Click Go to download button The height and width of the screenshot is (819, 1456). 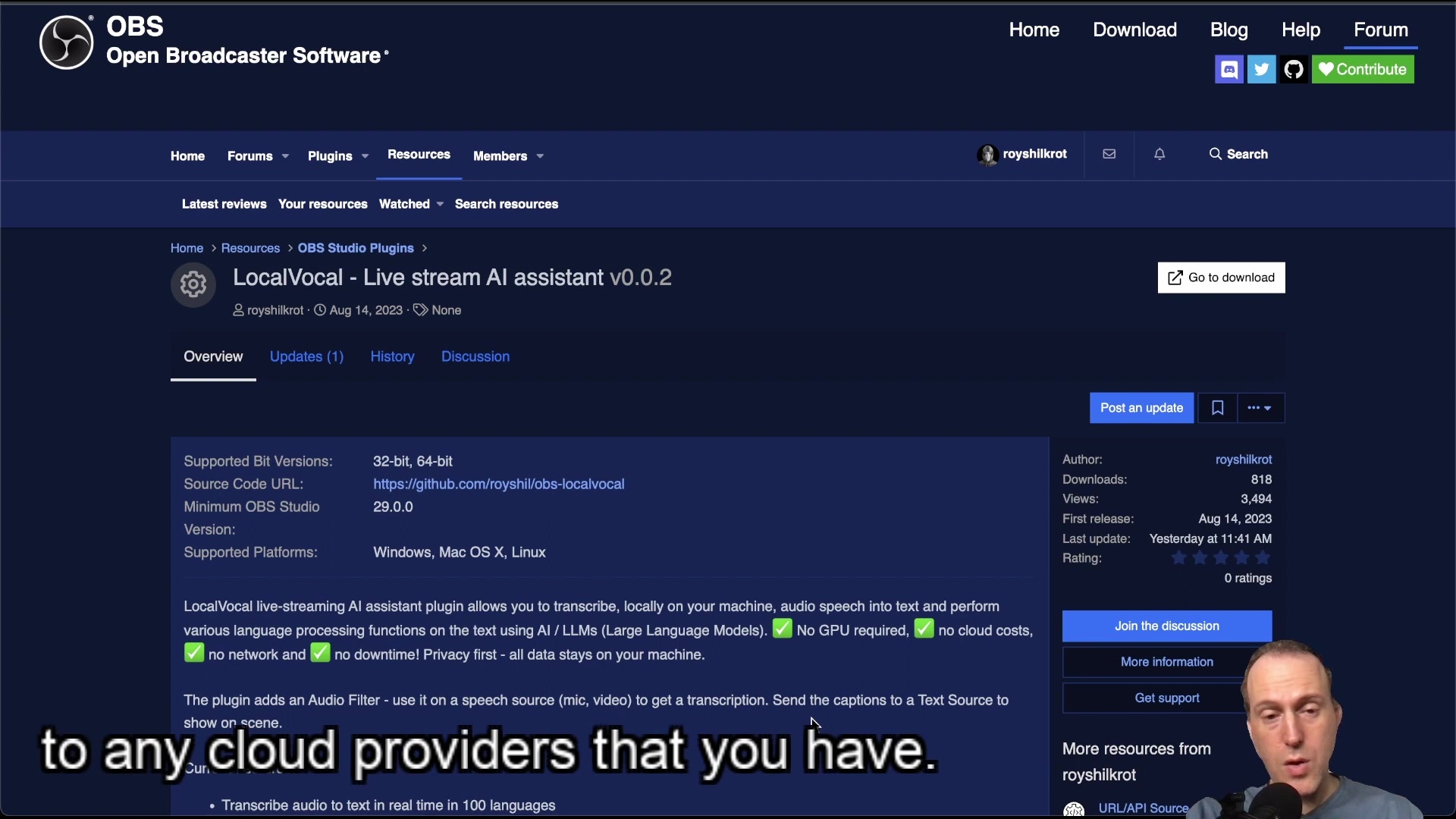1221,278
